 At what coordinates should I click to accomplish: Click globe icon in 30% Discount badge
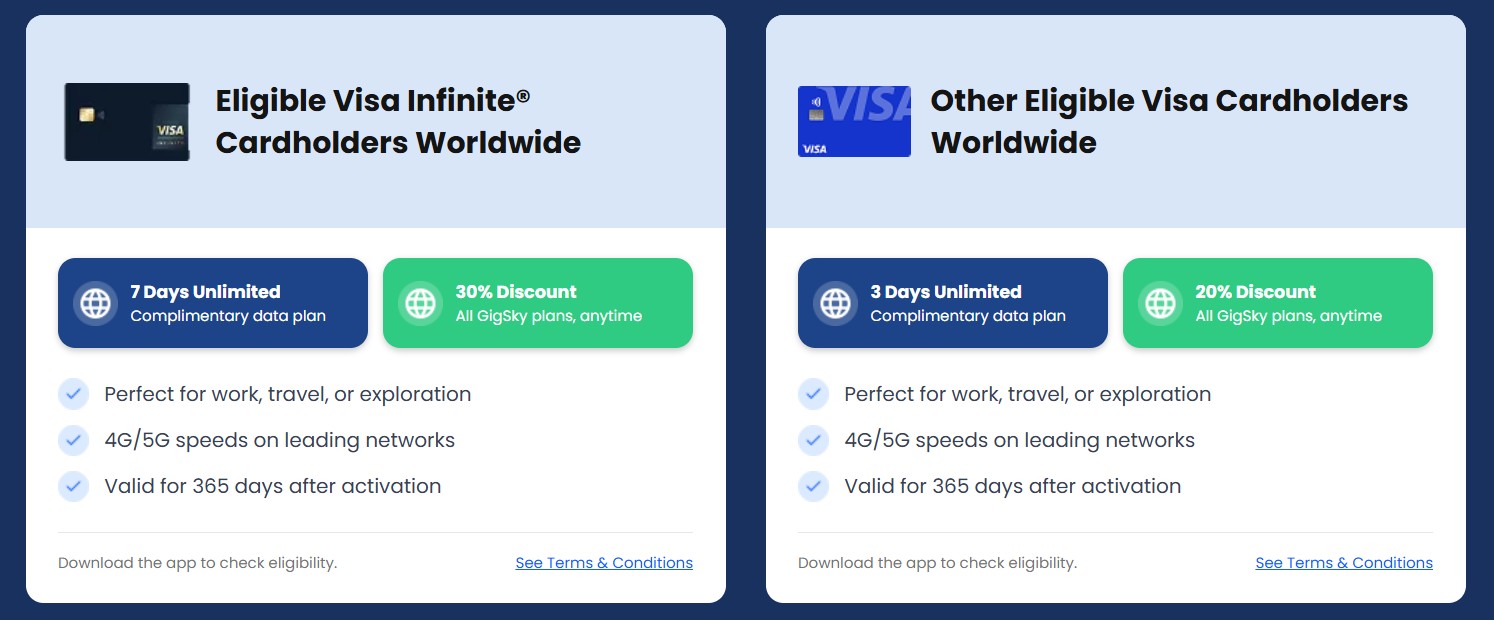pos(420,303)
